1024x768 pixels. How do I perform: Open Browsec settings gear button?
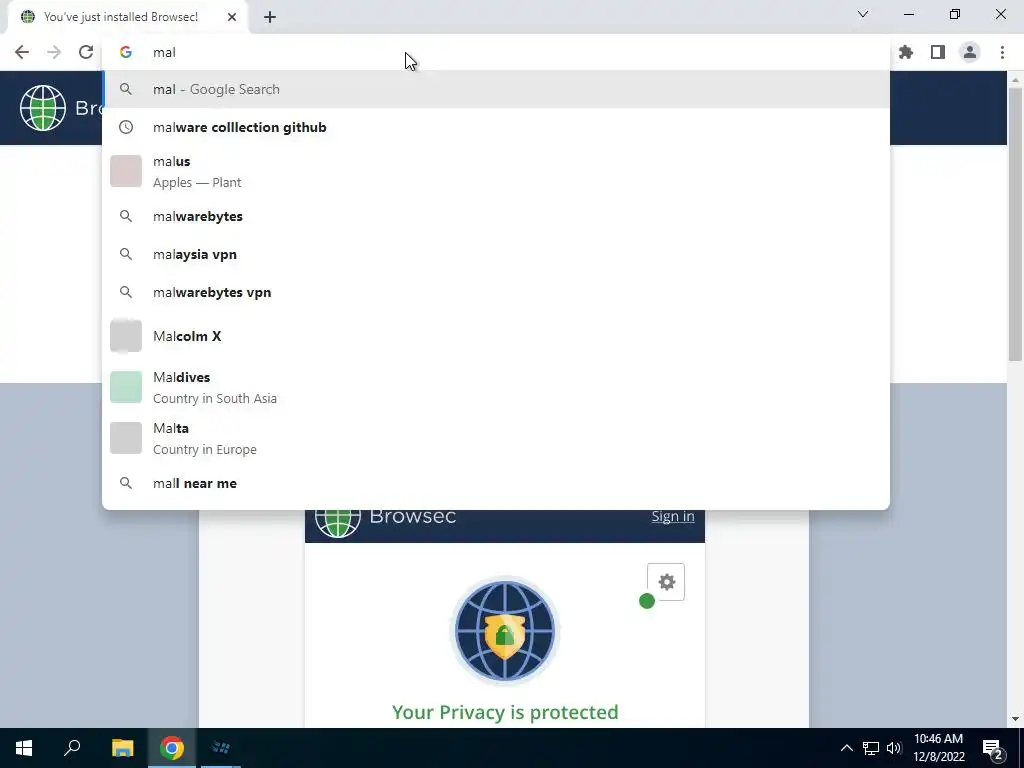tap(666, 581)
